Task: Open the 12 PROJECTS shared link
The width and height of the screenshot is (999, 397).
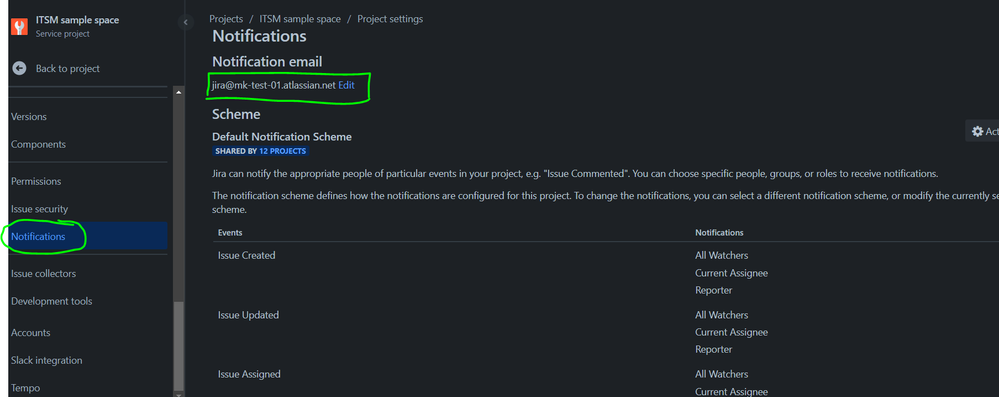Action: click(x=283, y=151)
